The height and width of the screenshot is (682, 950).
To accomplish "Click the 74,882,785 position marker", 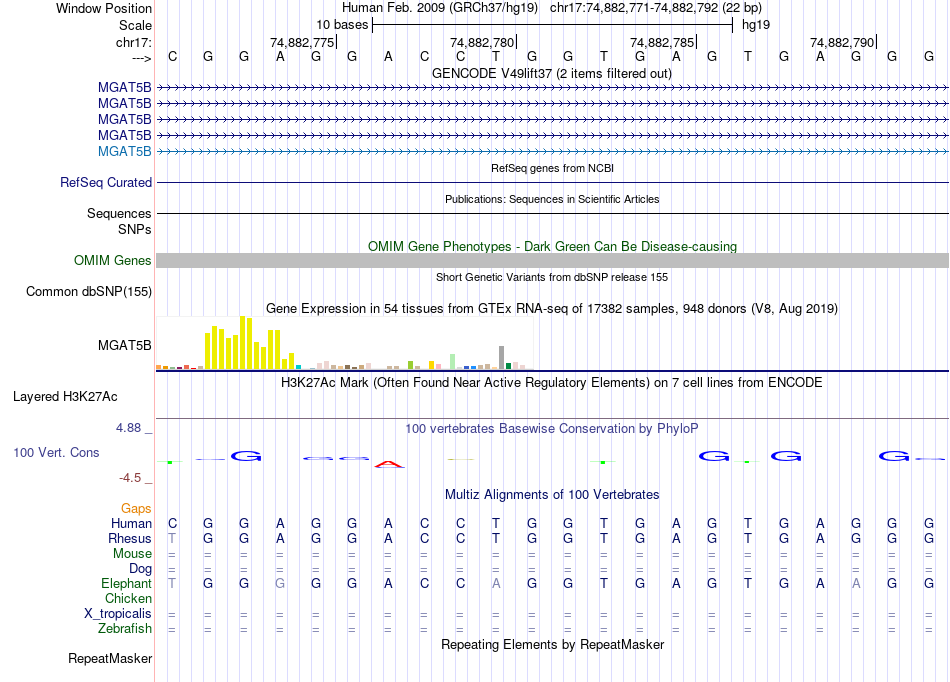I will point(662,42).
